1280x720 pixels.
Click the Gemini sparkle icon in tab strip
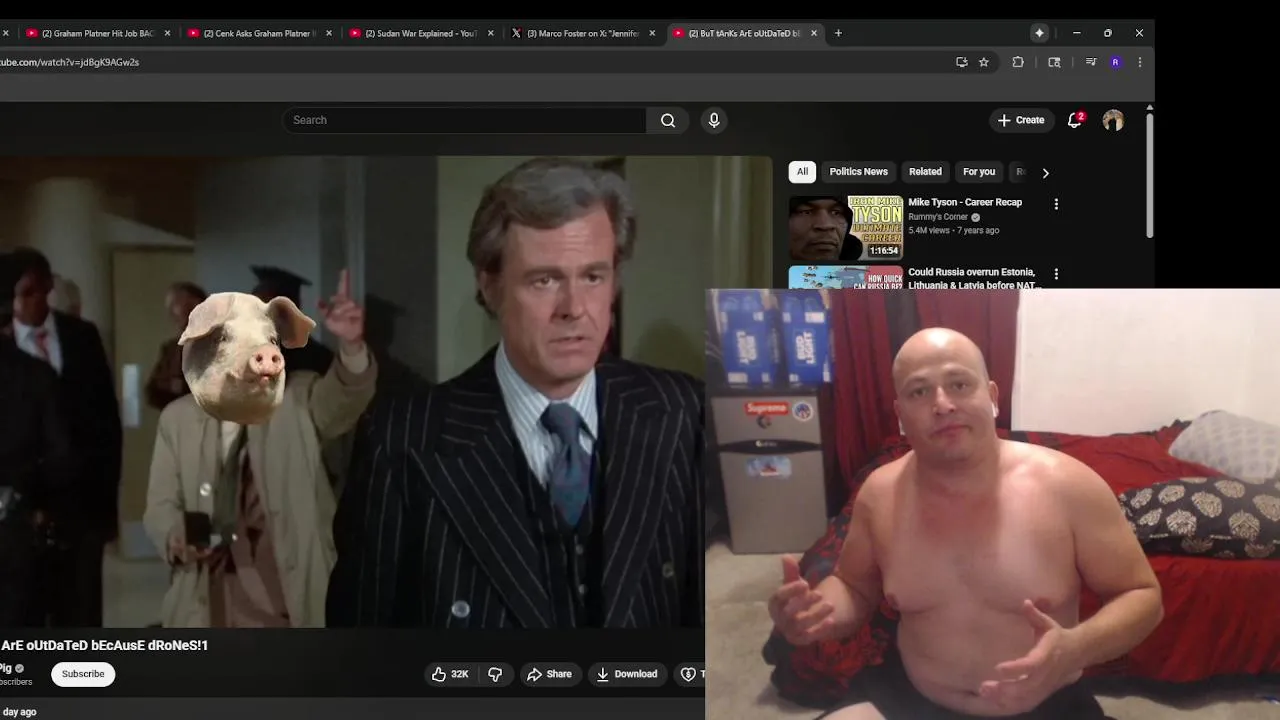tap(1039, 33)
